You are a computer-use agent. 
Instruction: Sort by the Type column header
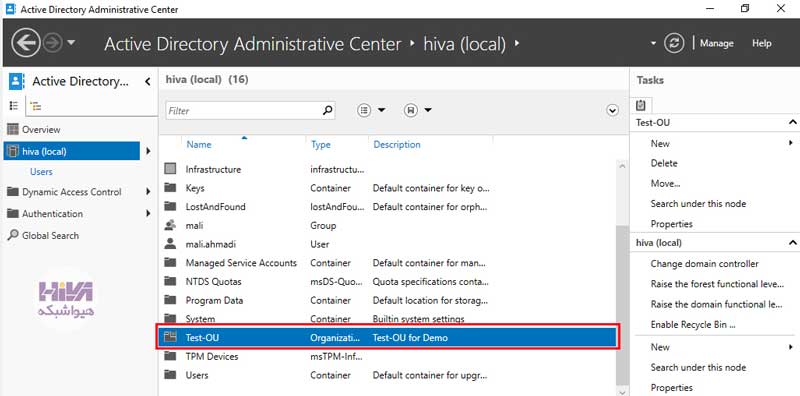pos(321,144)
